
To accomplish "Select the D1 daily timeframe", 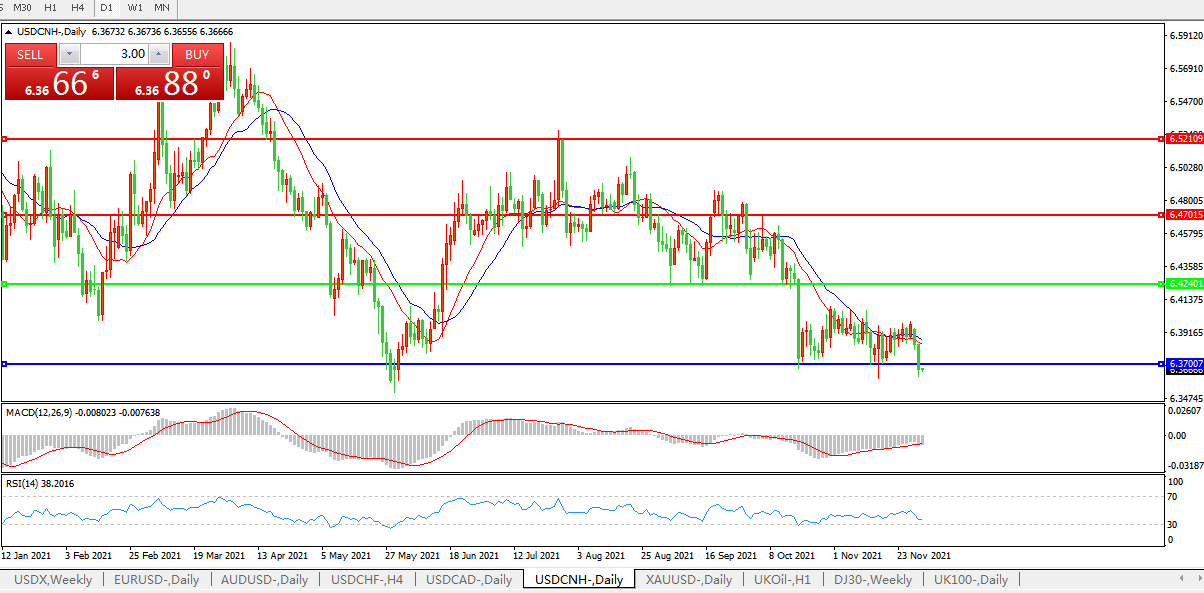I will [107, 8].
